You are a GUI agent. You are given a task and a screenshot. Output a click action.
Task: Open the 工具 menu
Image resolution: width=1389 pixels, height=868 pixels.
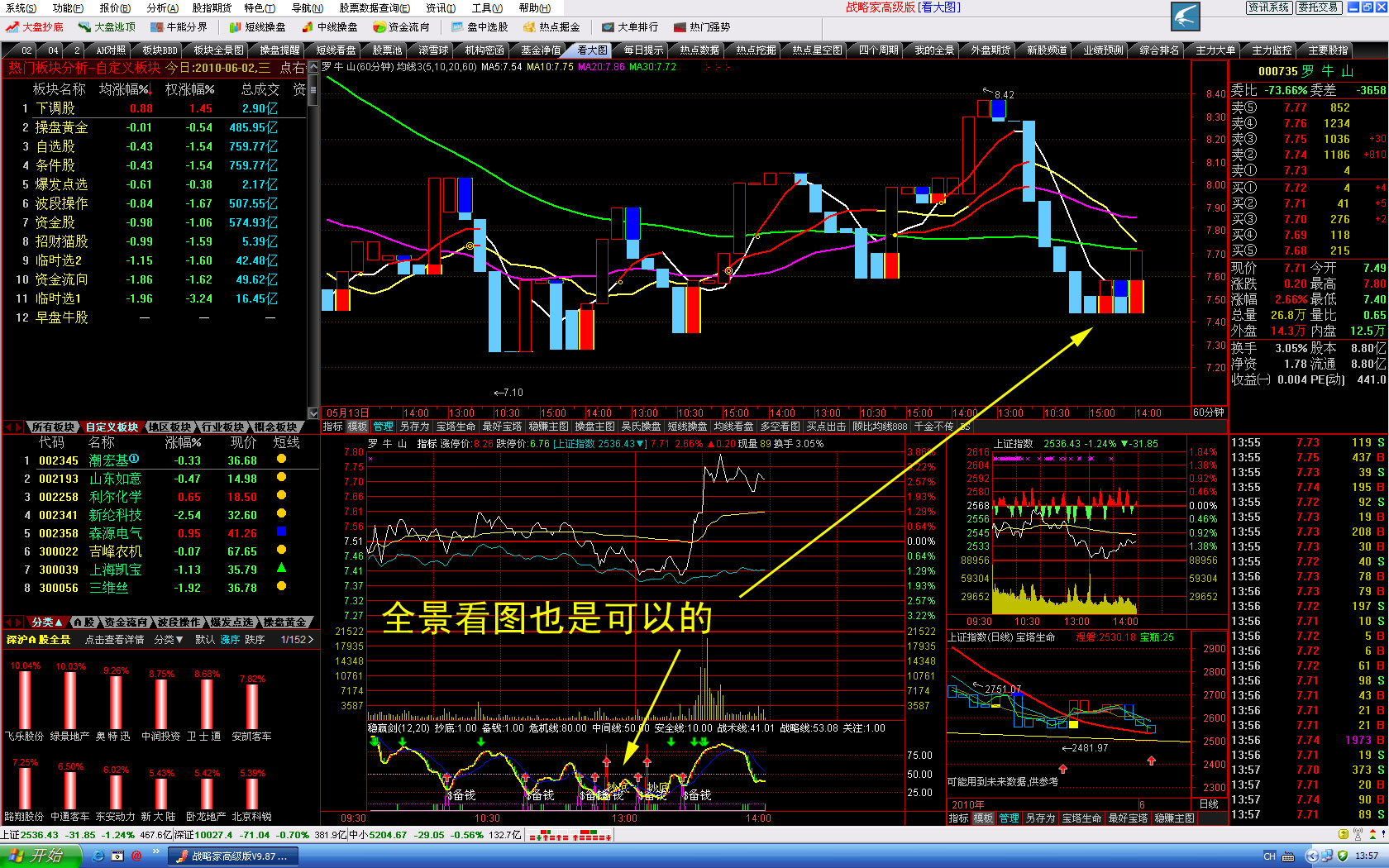pos(487,8)
